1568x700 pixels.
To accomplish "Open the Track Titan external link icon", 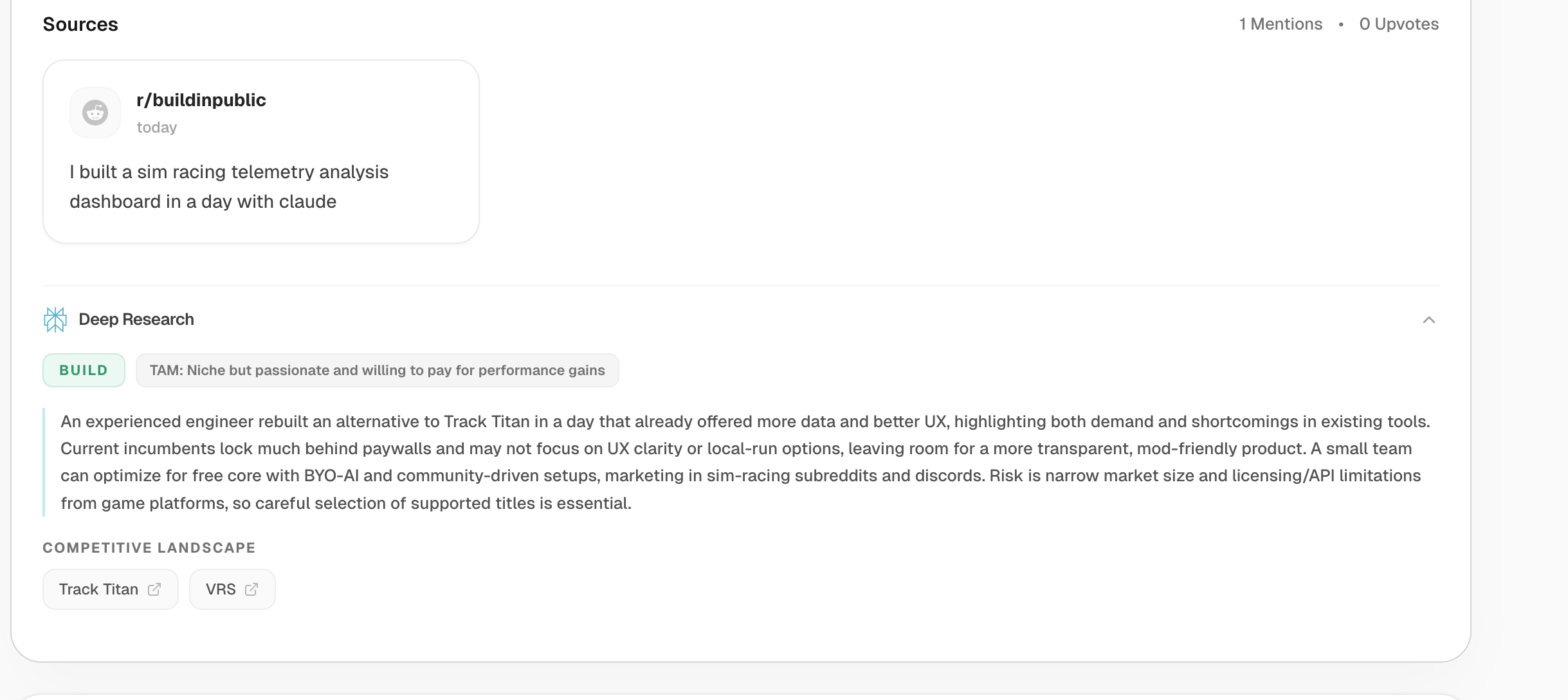I will [154, 589].
